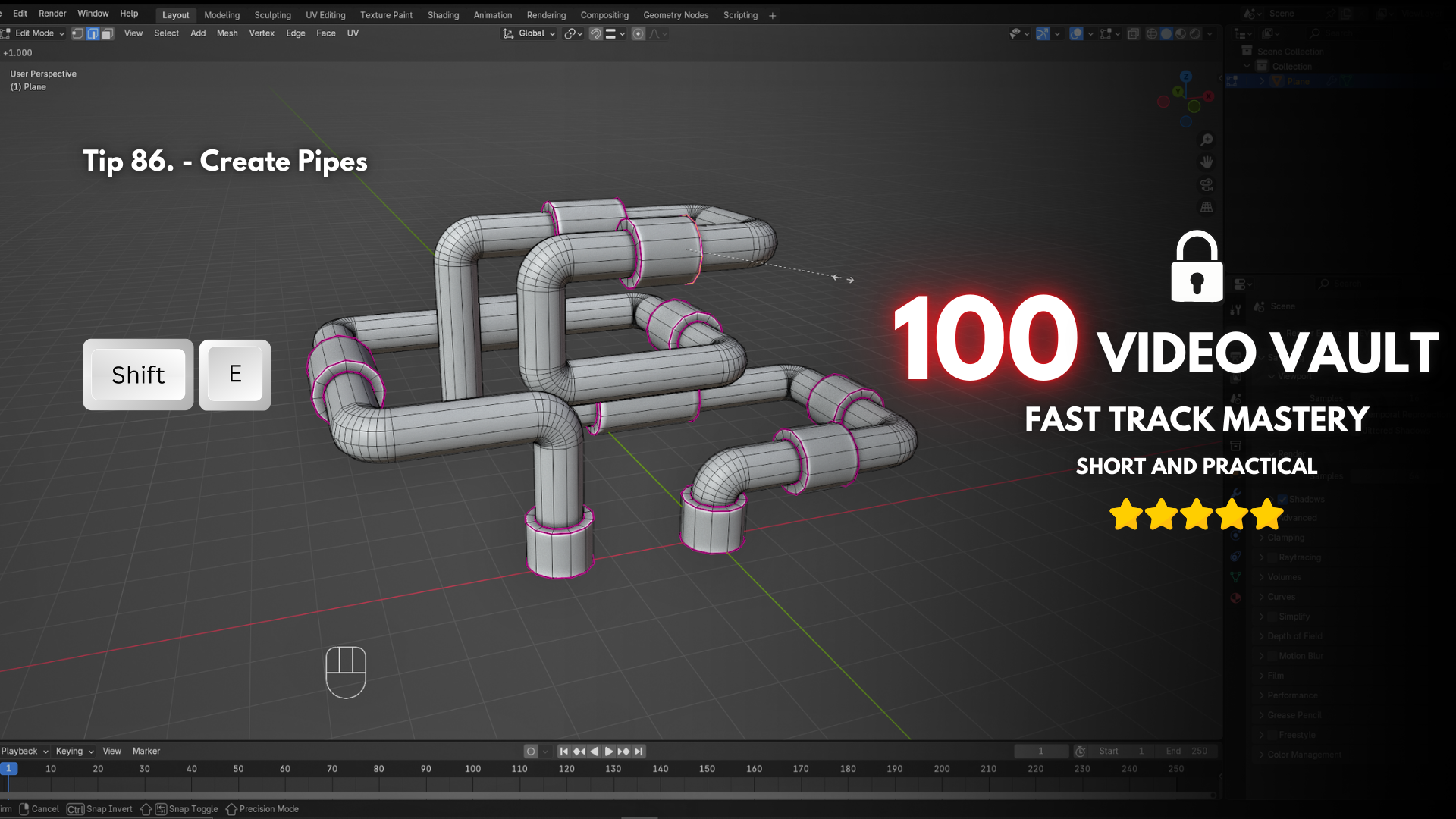Screen dimensions: 1456x819
Task: Open Global transform orientation dropdown
Action: (529, 33)
